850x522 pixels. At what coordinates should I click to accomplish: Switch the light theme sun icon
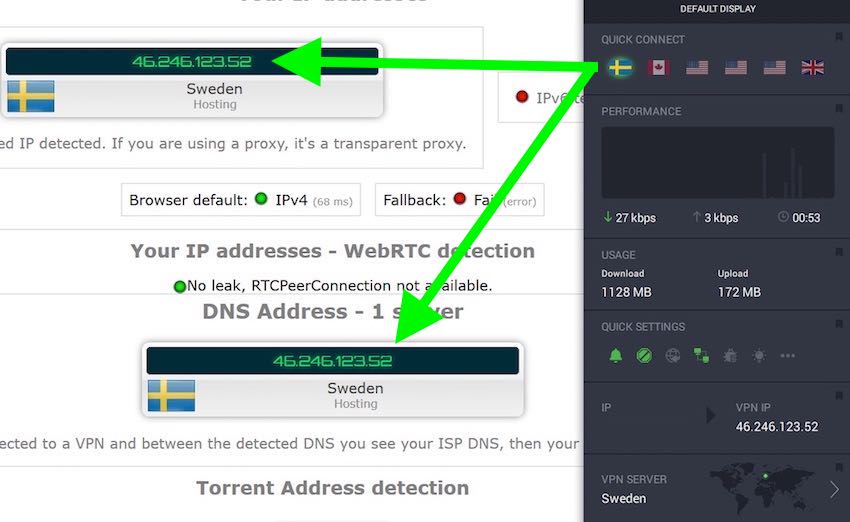coord(759,356)
